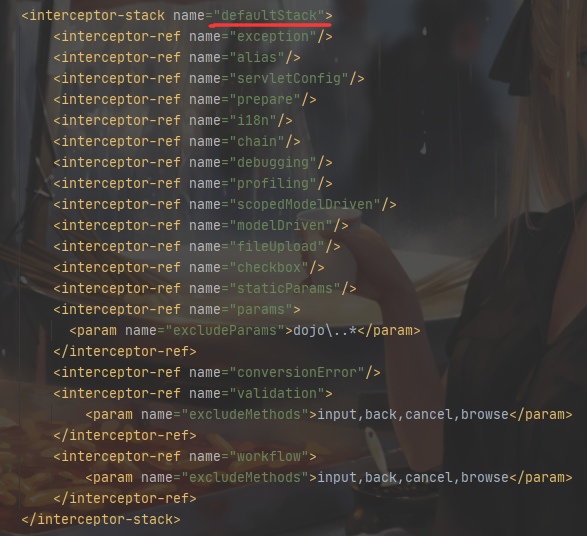Select the "servletConfig" attribute value
587x536 pixels.
click(289, 78)
